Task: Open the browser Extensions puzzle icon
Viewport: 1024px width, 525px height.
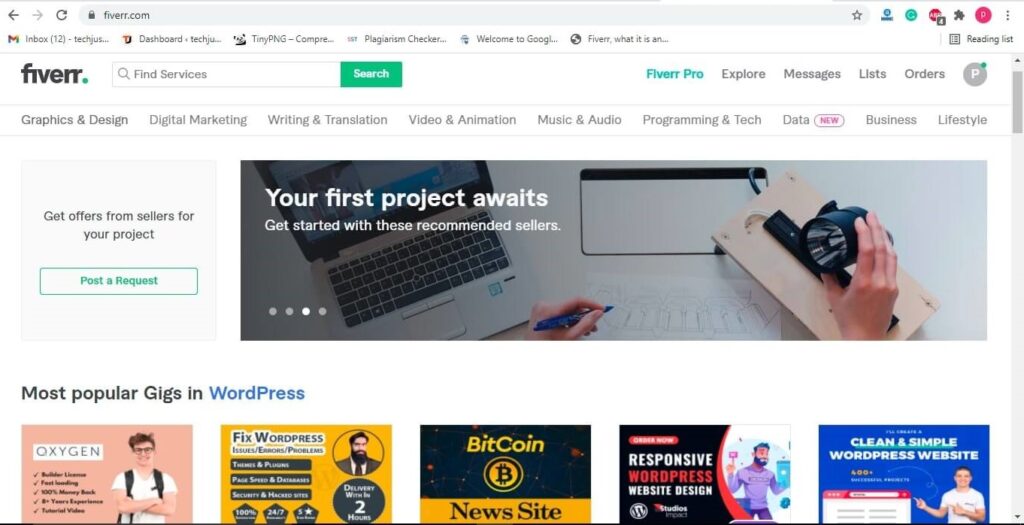Action: point(959,15)
